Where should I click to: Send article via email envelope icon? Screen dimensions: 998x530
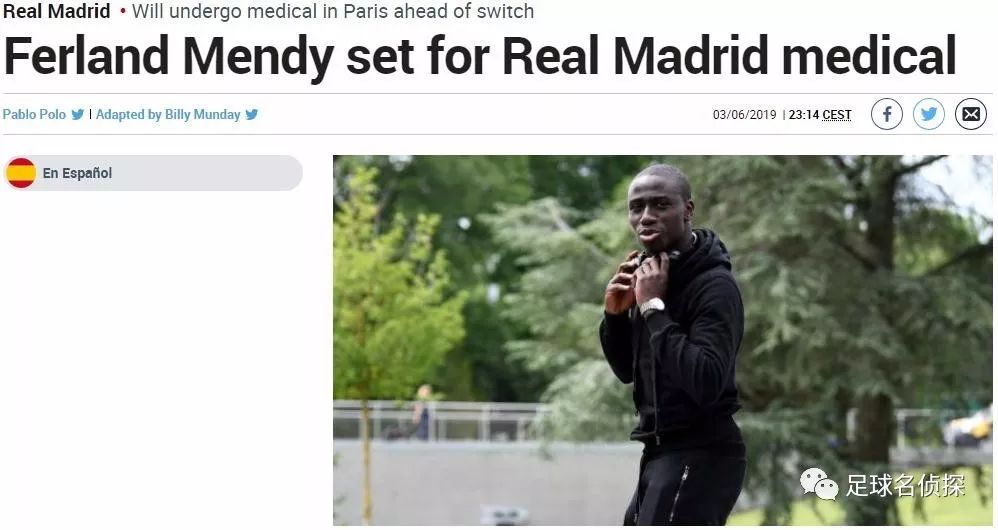tap(971, 115)
